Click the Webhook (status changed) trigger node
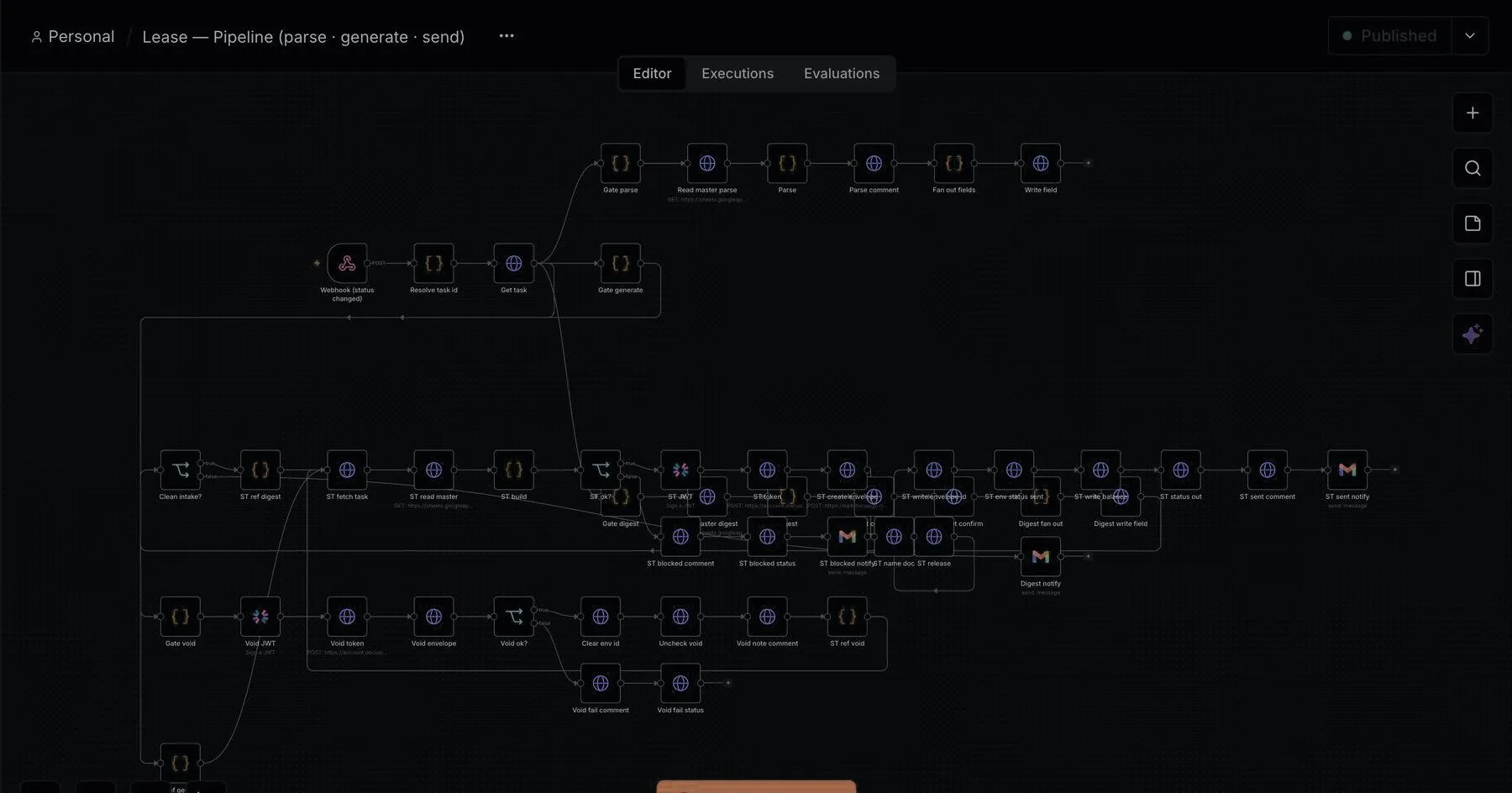Screen dimensions: 1512x793 (x=347, y=264)
